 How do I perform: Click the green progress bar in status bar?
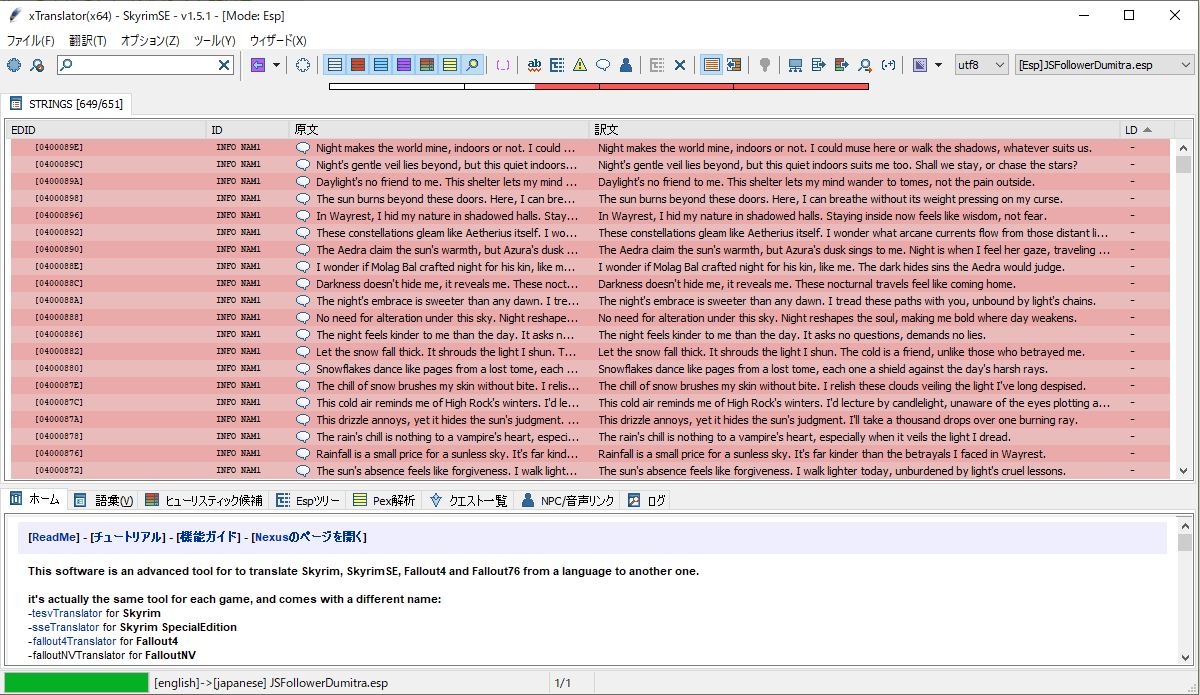[76, 683]
